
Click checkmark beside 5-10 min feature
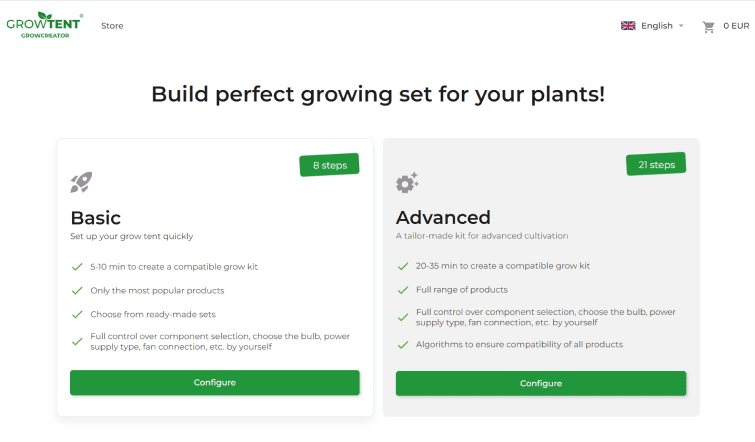point(77,267)
